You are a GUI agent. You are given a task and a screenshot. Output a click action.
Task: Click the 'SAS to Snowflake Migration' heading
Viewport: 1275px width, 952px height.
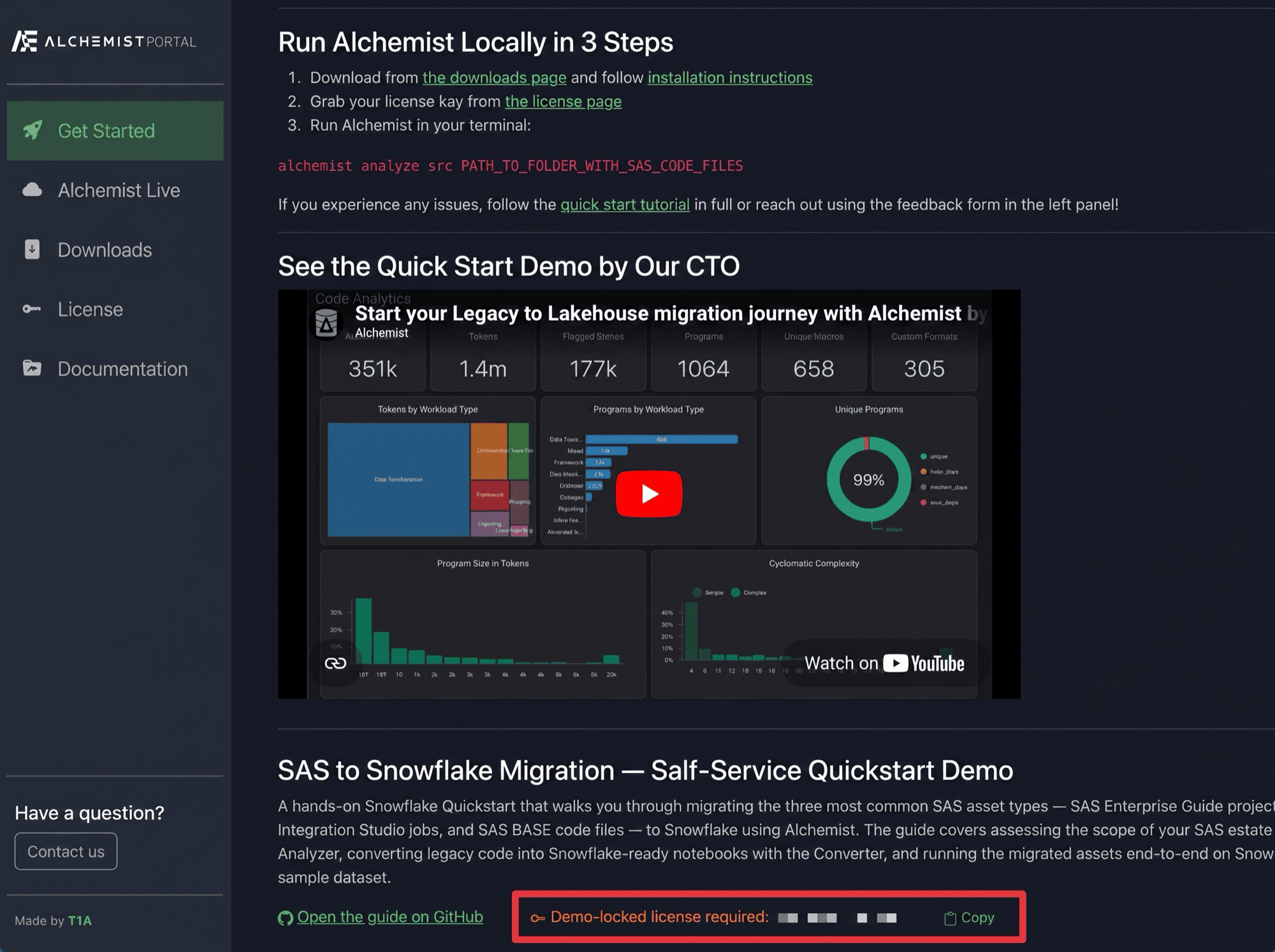pyautogui.click(x=645, y=770)
